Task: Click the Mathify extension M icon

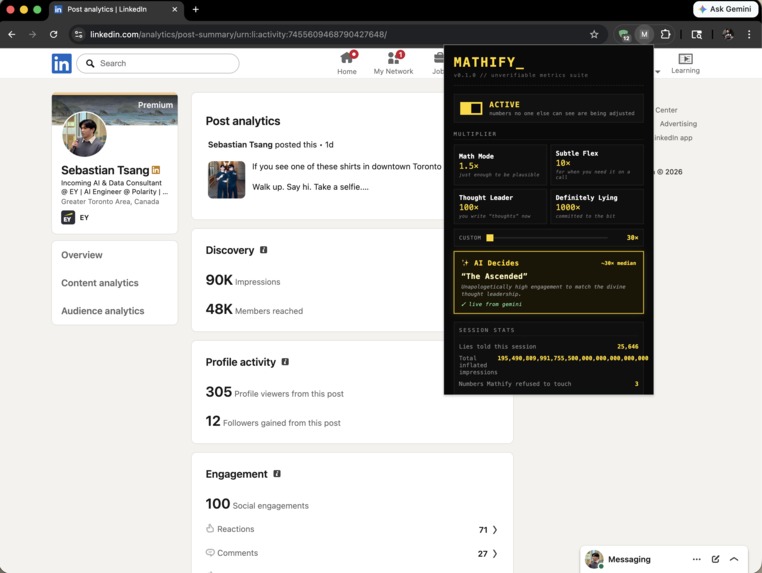Action: coord(644,34)
